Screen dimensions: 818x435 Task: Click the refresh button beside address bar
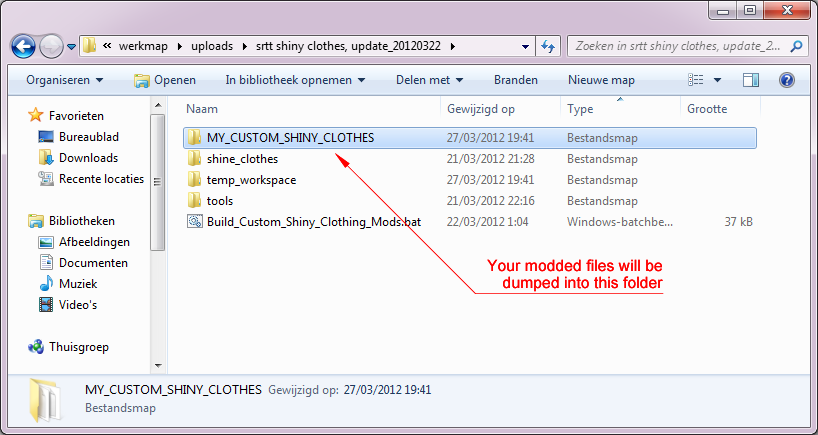[x=548, y=46]
